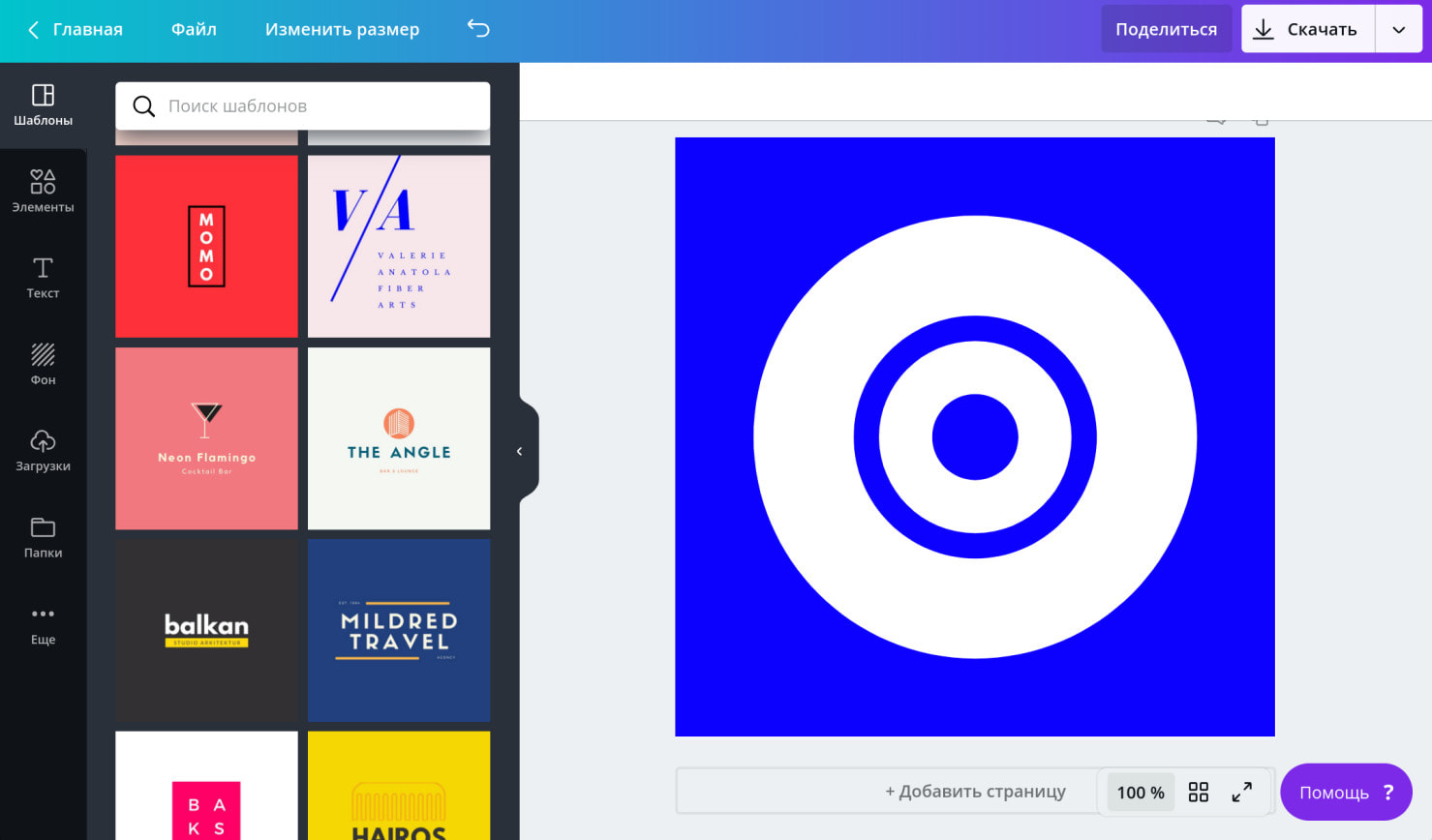Screen dimensions: 1432x840
Task: Collapse the side panel with arrow handle
Action: coord(520,451)
